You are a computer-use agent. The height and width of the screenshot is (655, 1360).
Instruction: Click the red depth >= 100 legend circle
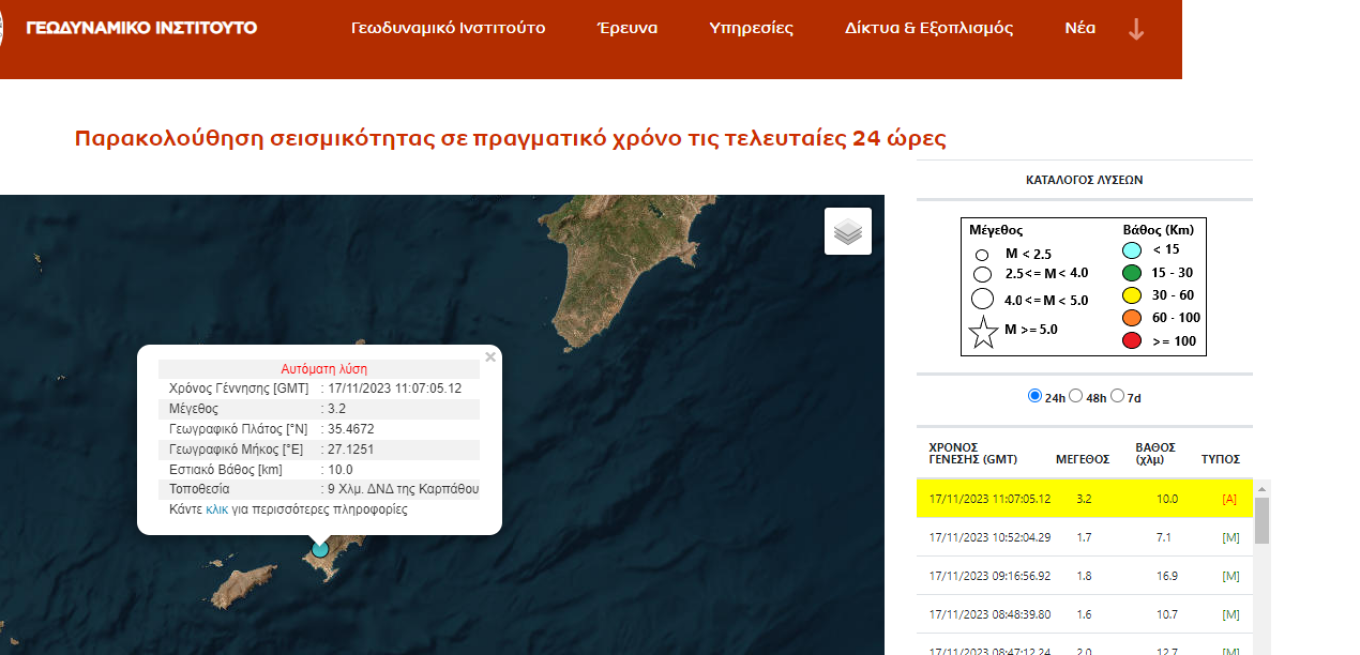click(x=1132, y=341)
